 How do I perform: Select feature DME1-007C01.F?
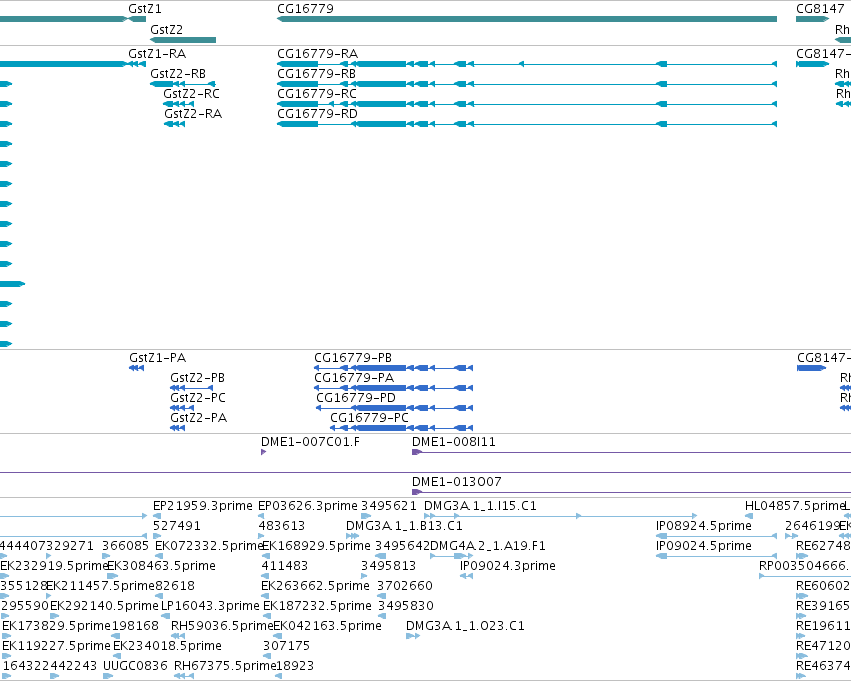310,442
